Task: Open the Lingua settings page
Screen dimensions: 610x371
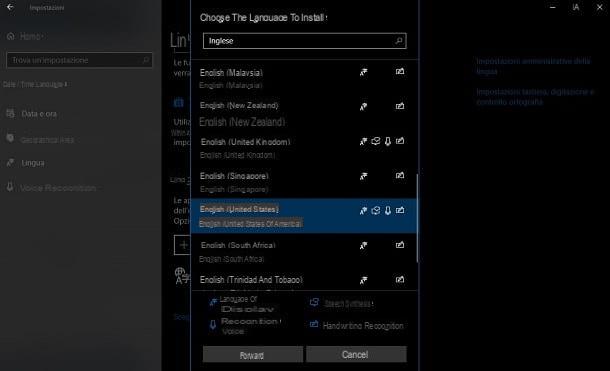Action: tap(33, 163)
